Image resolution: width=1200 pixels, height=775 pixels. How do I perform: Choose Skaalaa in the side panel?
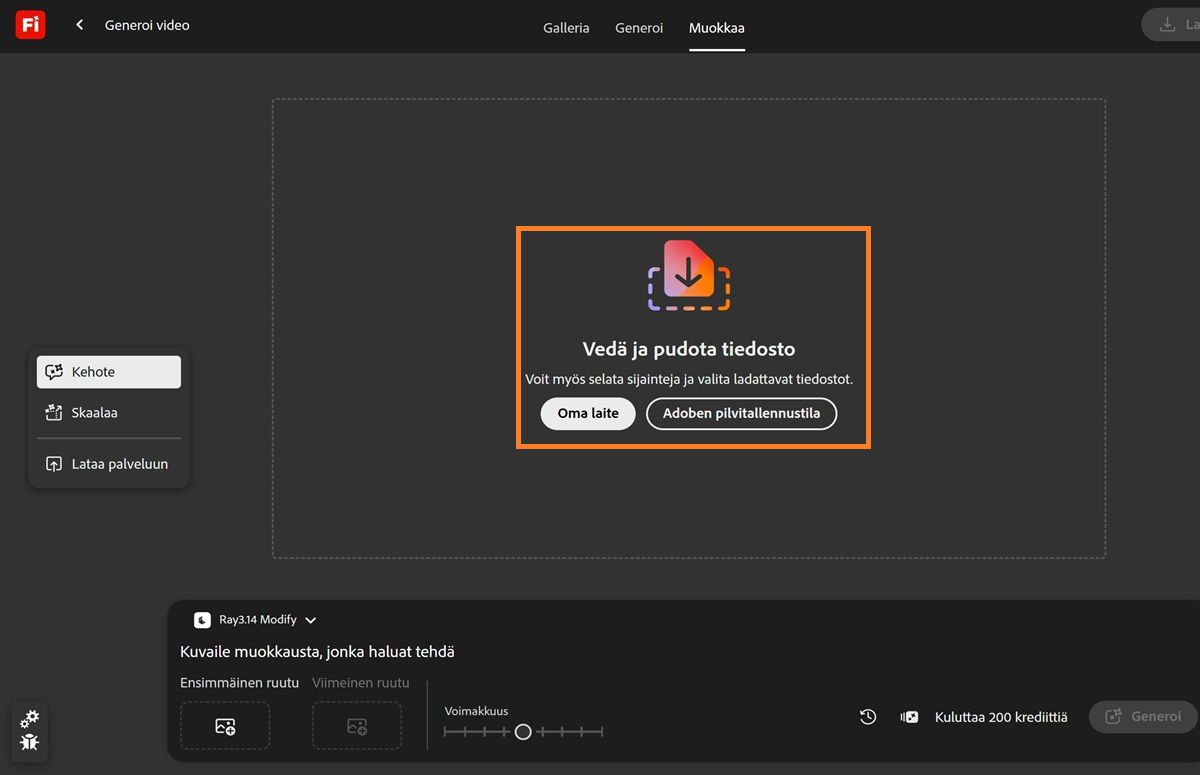[109, 412]
